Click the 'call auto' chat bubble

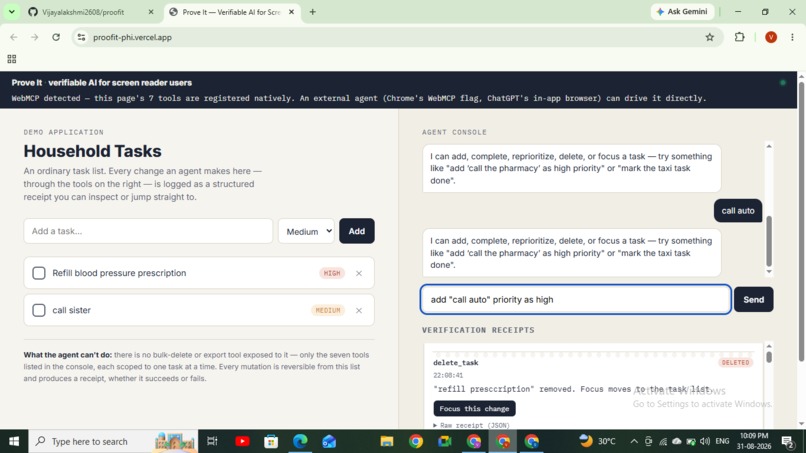click(x=738, y=210)
